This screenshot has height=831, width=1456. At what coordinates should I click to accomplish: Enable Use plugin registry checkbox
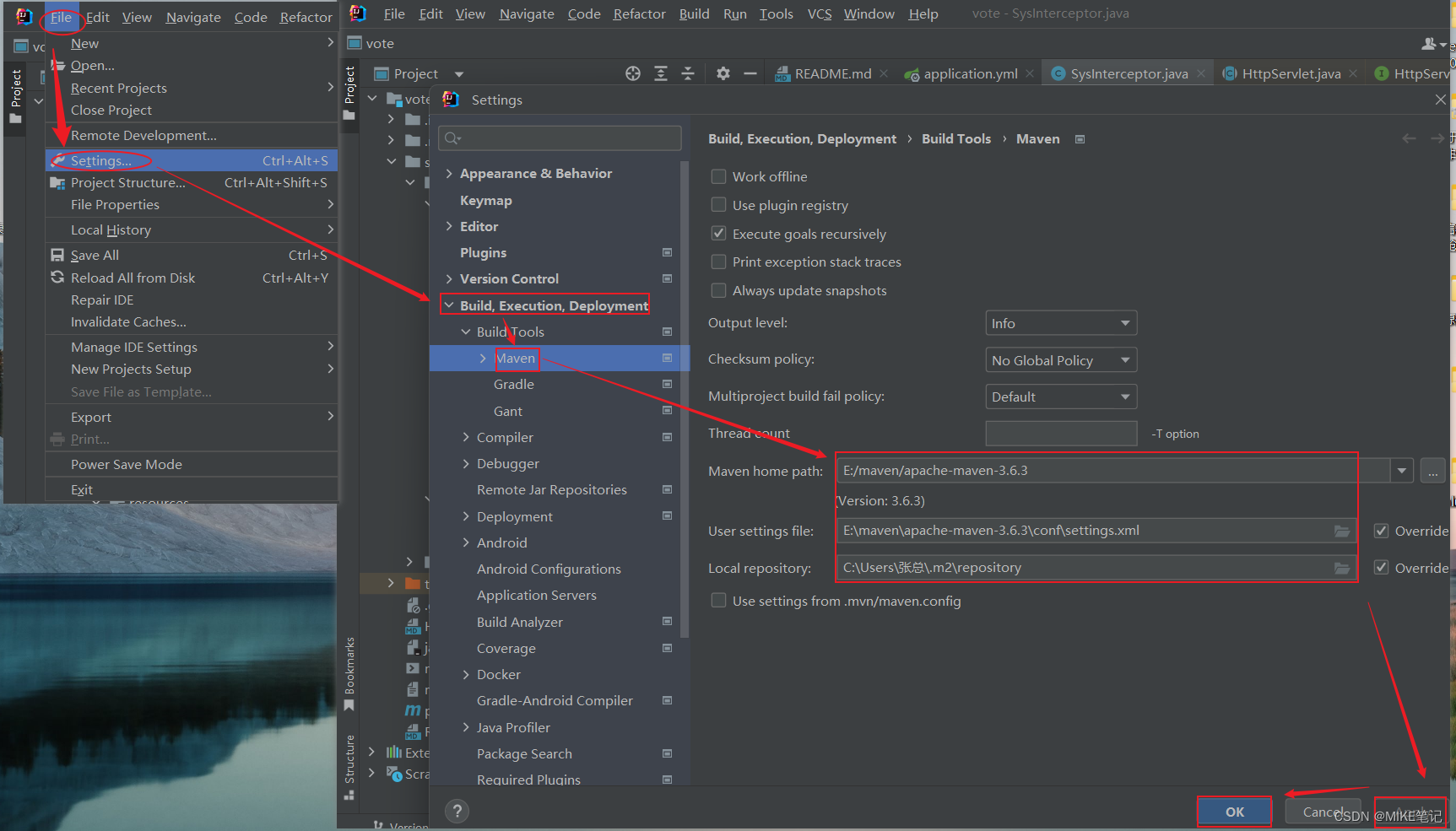718,205
